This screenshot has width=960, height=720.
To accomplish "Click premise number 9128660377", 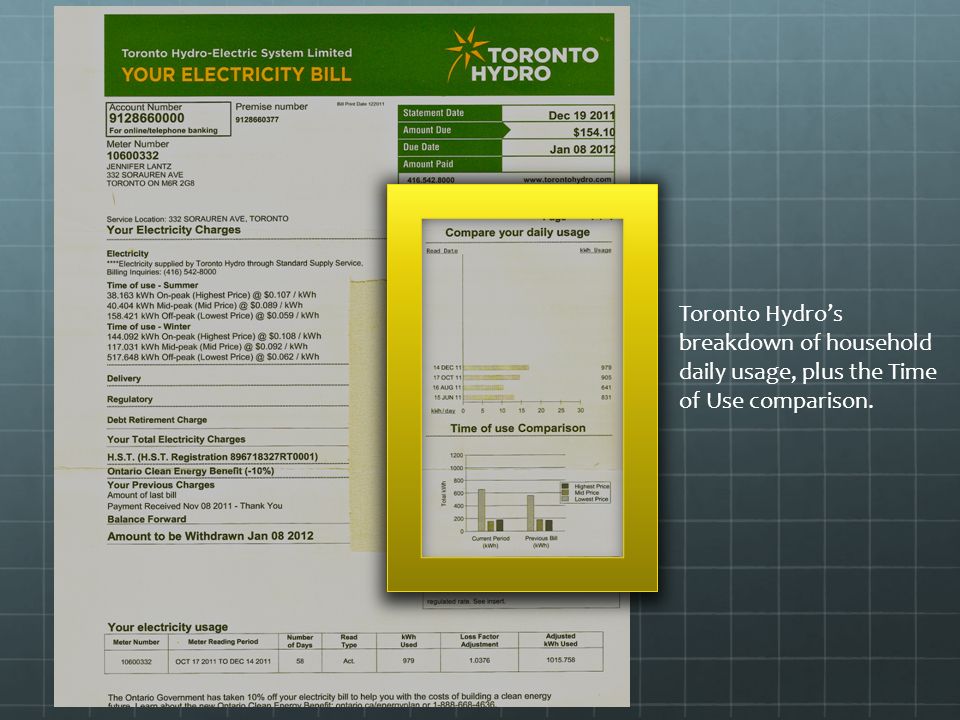I will click(257, 119).
